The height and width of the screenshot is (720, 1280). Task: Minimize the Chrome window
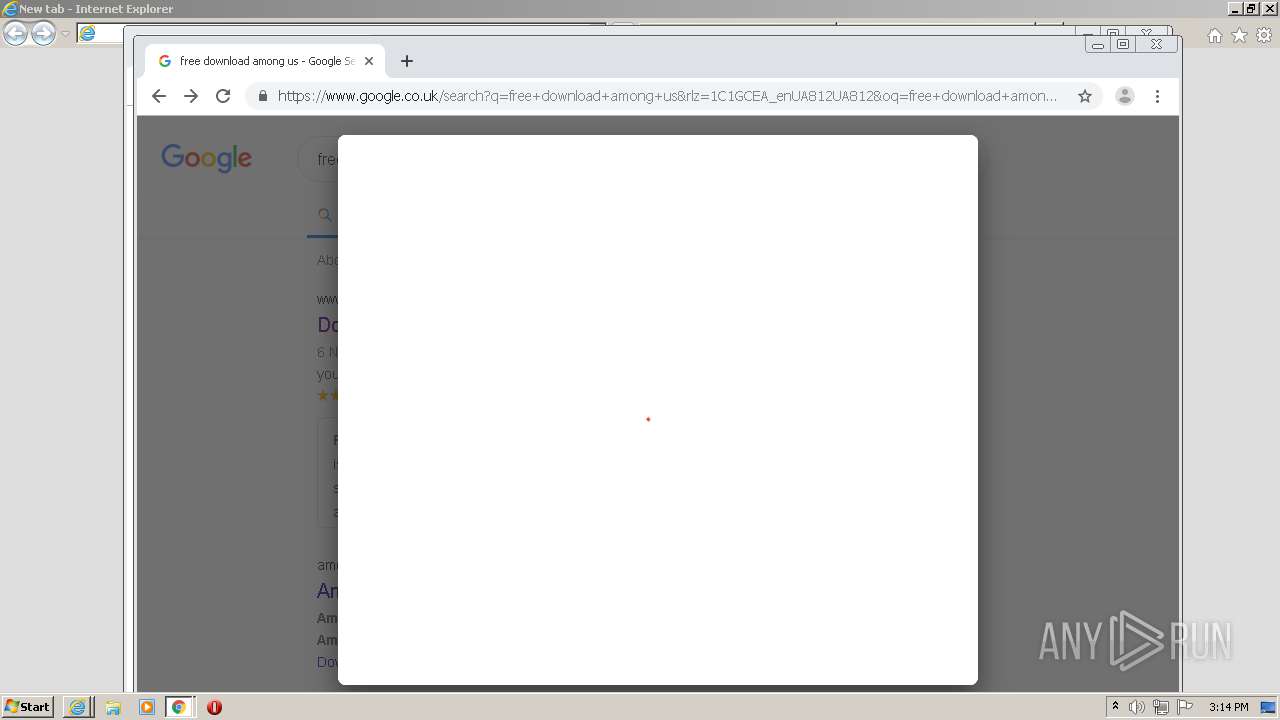tap(1098, 44)
